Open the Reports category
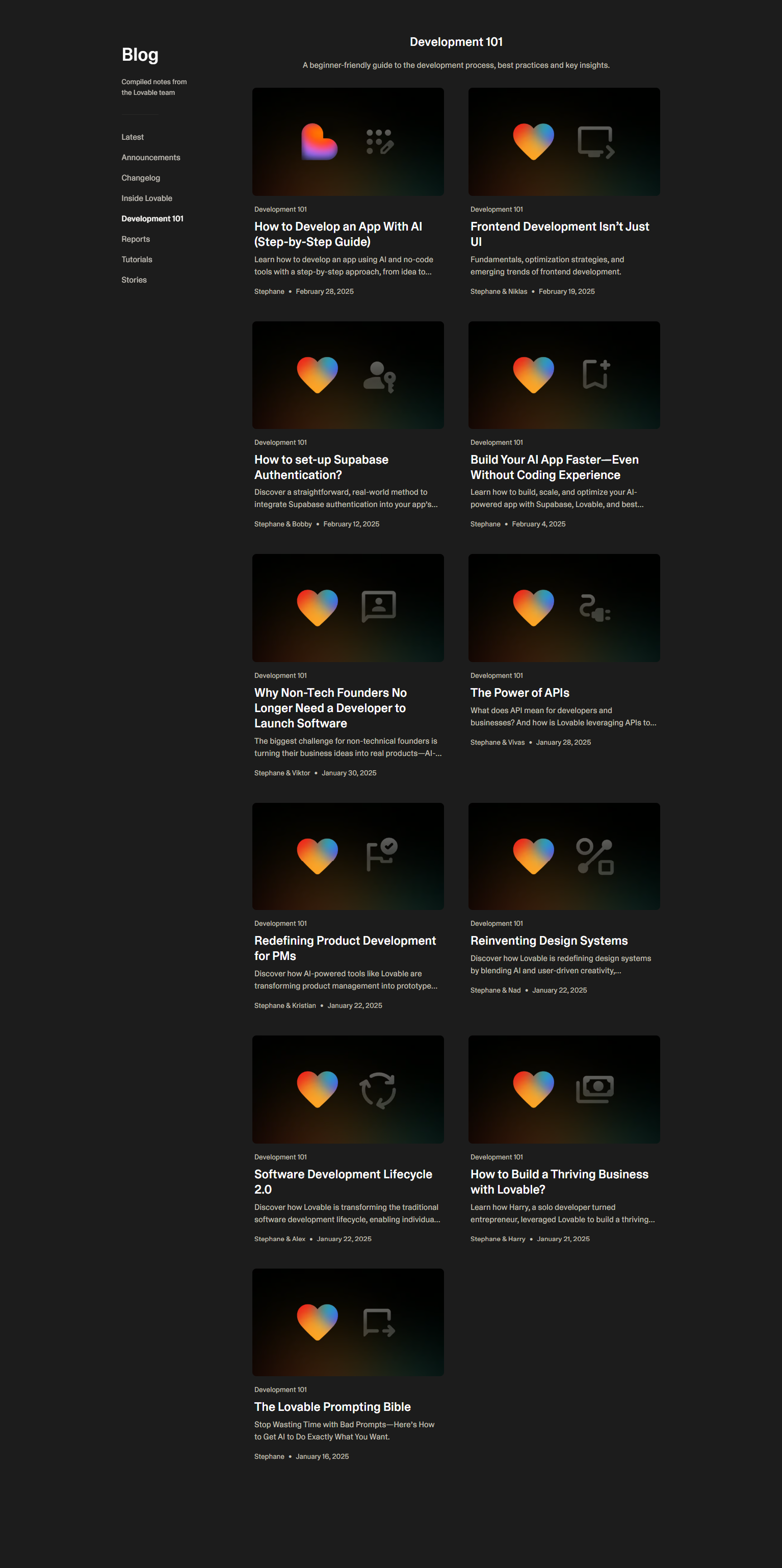 (136, 239)
